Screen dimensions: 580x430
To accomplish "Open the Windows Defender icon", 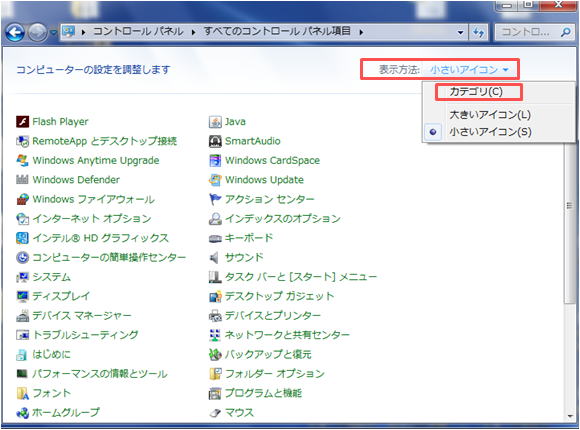I will pos(22,179).
